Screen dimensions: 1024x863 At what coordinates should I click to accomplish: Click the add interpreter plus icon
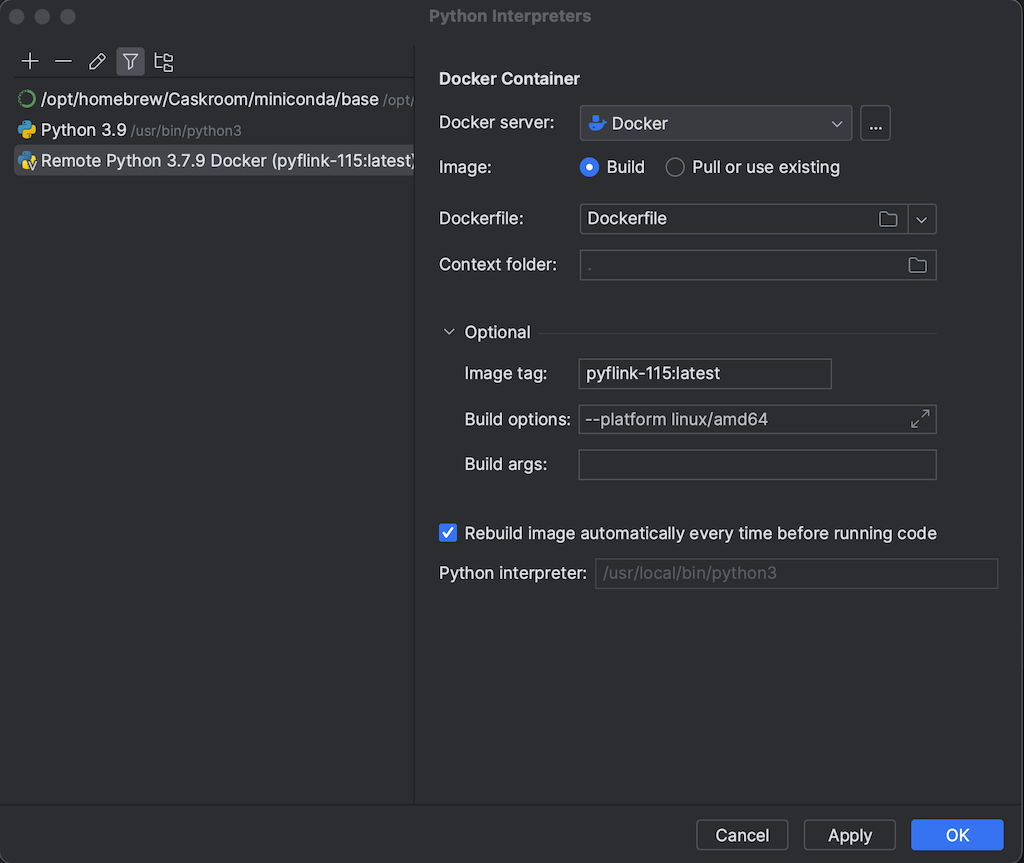pos(30,62)
